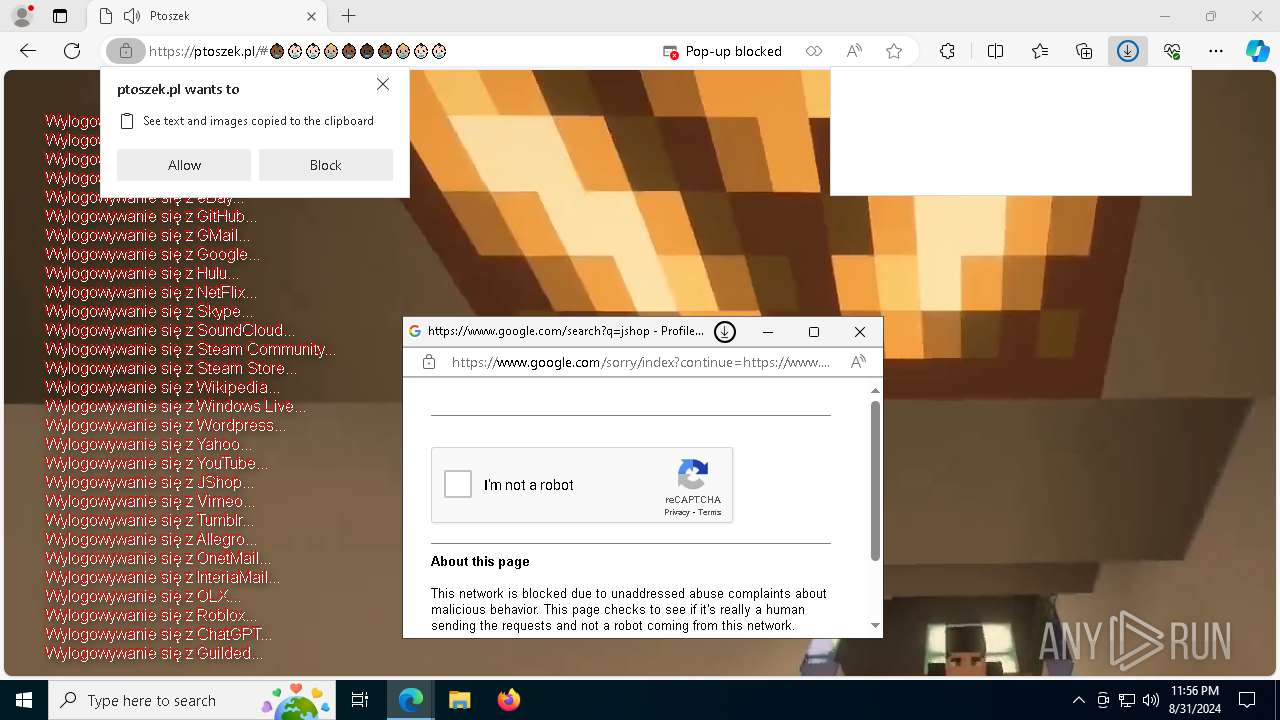The width and height of the screenshot is (1280, 720).
Task: Open the notification center icon
Action: tap(1247, 700)
